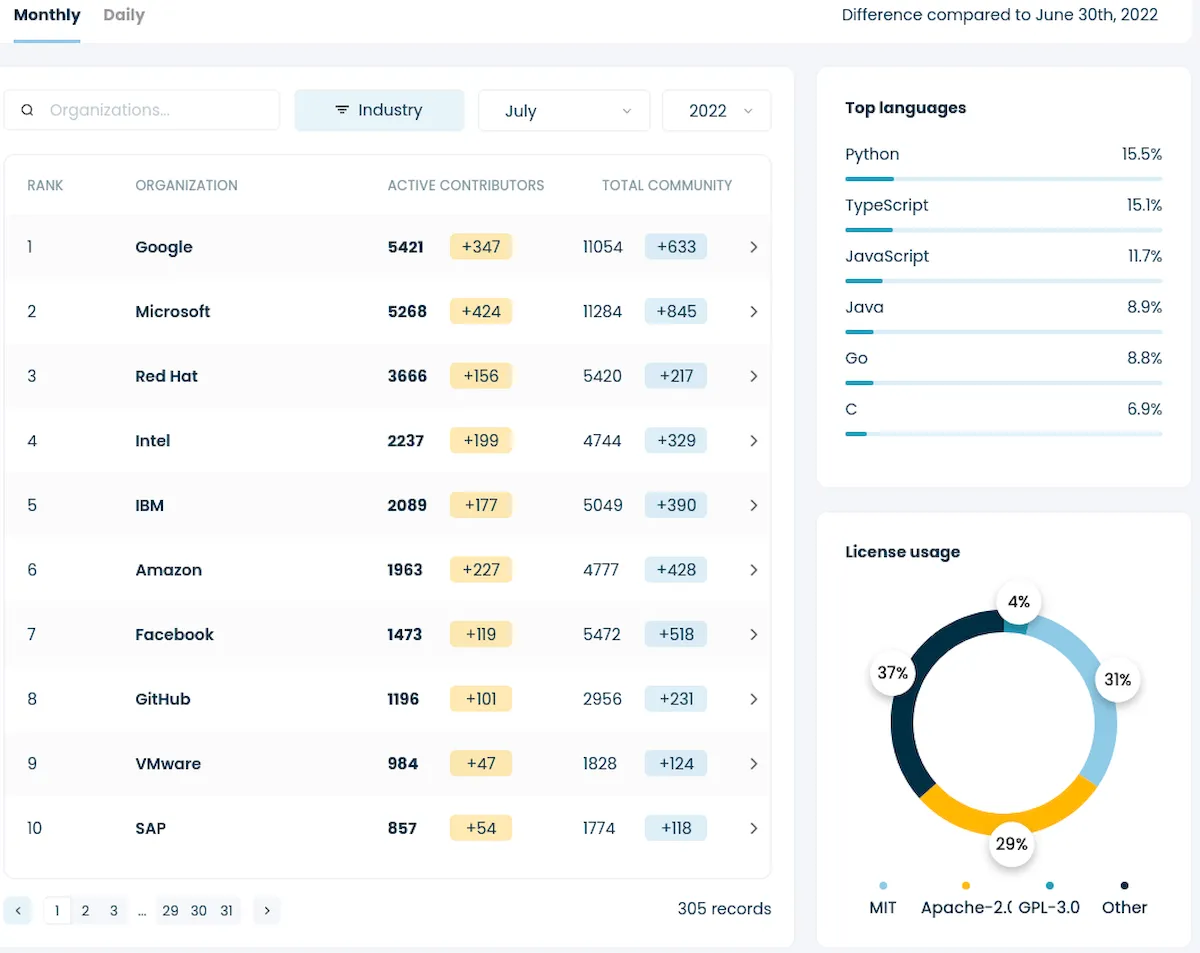Click Google's +347 contributors badge

coord(481,247)
